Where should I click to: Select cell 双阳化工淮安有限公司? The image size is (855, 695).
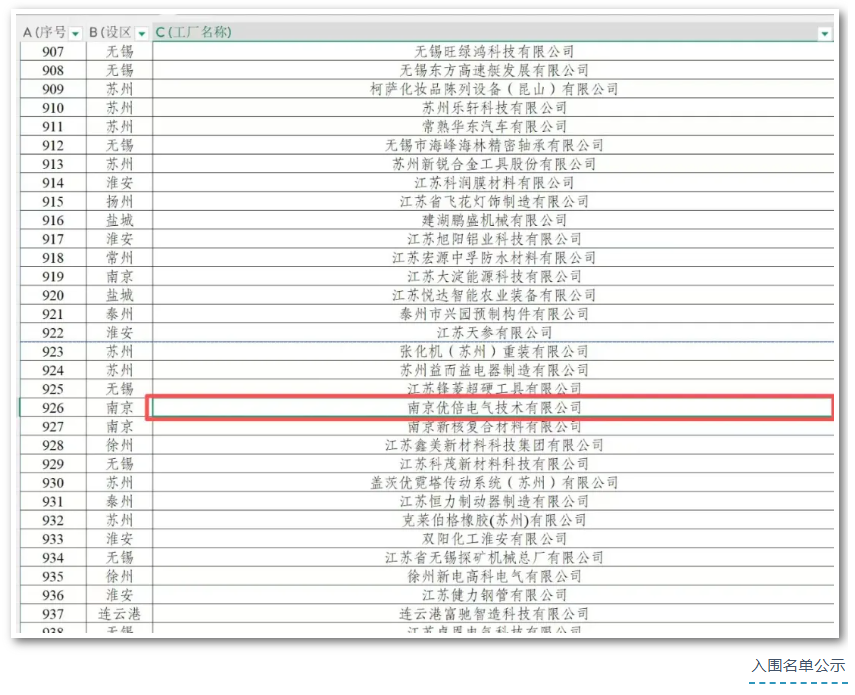(x=493, y=539)
